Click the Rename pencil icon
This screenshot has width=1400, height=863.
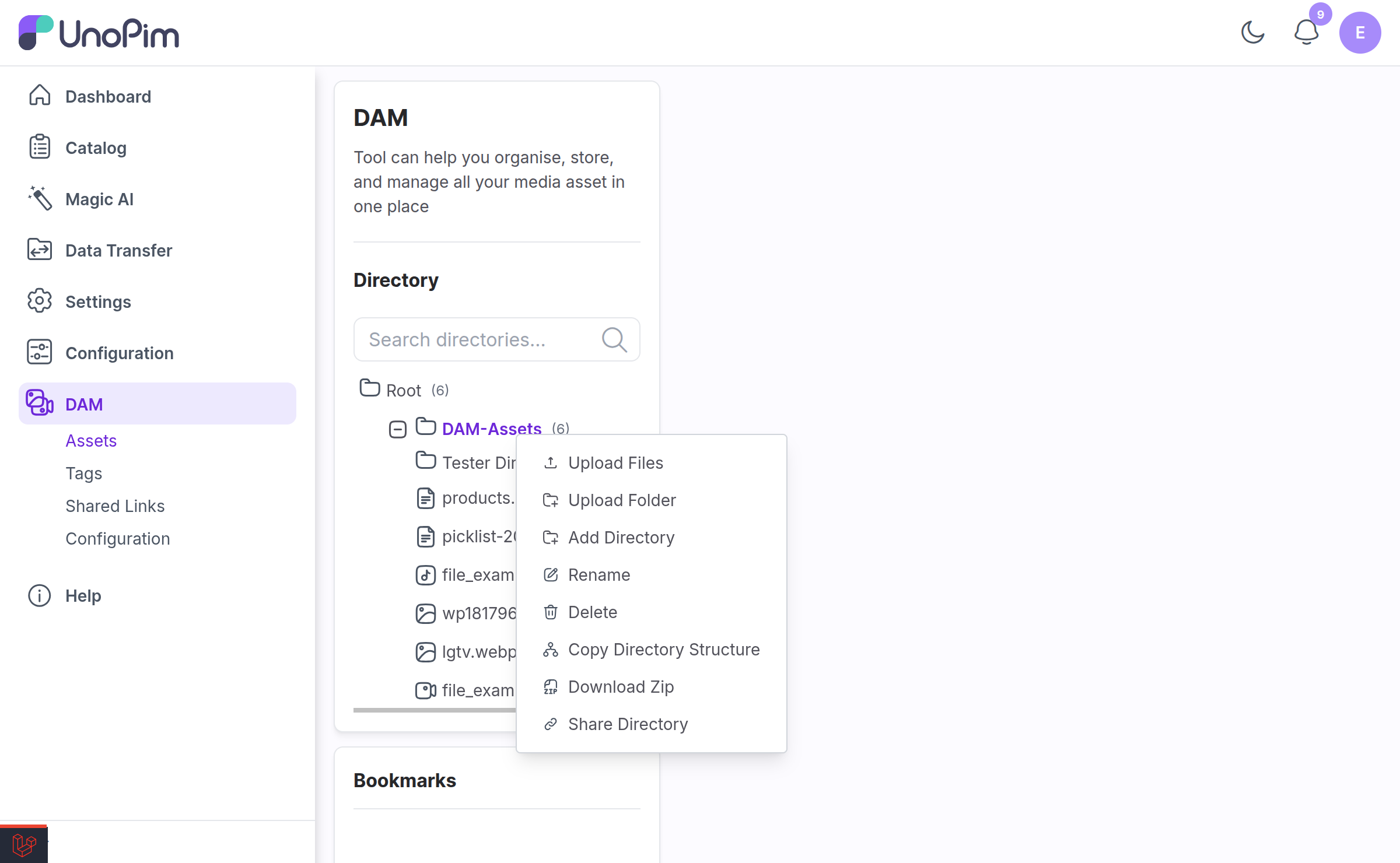tap(551, 575)
